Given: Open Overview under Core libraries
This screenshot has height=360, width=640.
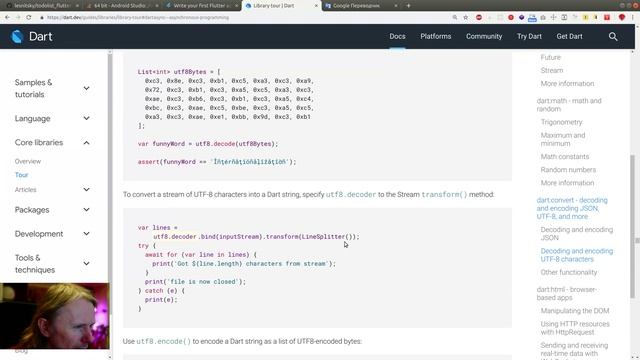Looking at the screenshot, I should [x=28, y=161].
